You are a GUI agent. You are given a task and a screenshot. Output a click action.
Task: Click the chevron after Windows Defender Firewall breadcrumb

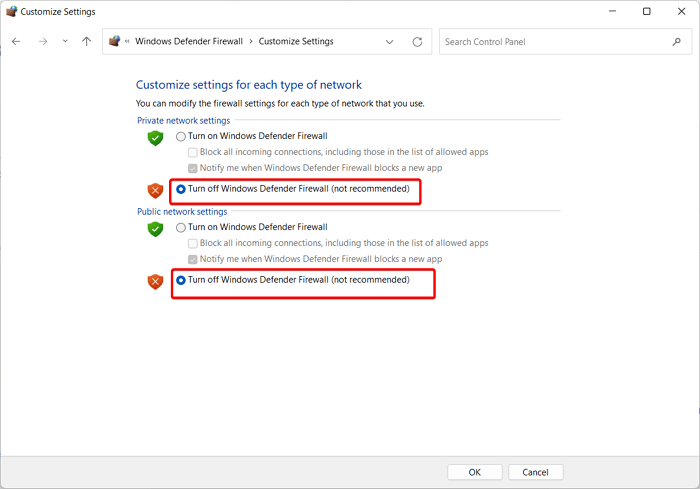[251, 42]
